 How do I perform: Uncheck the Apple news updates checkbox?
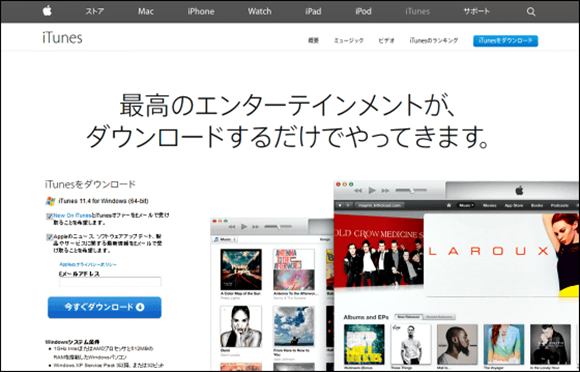(49, 237)
